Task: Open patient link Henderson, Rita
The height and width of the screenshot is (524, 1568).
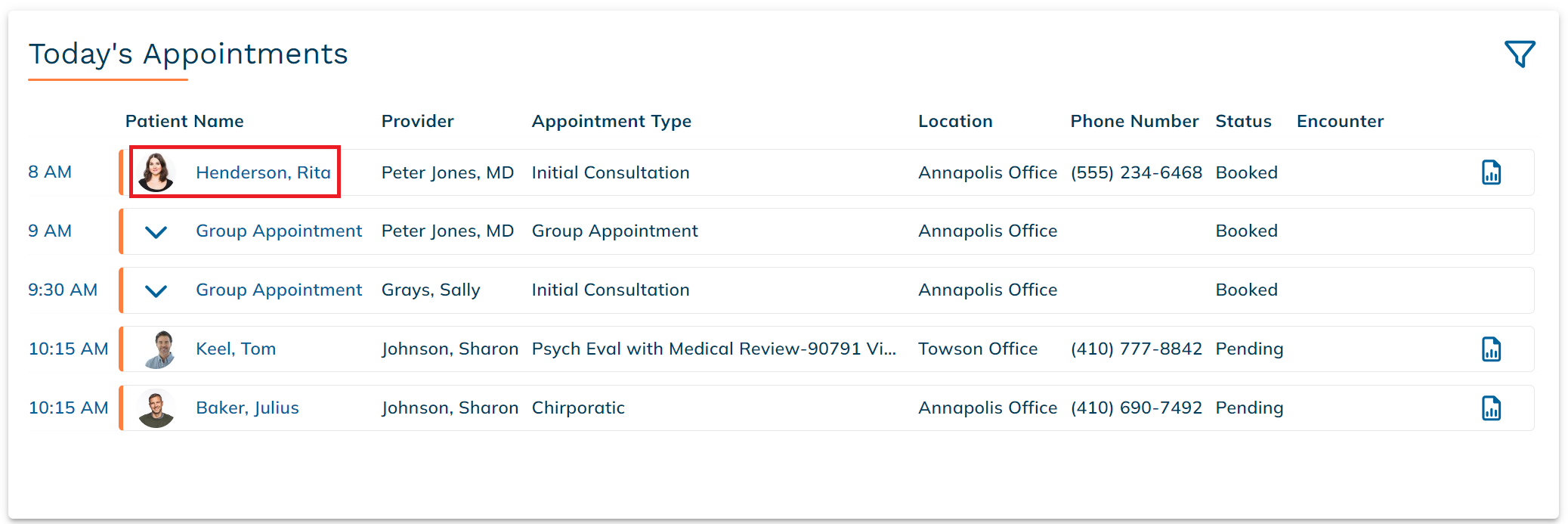Action: click(263, 172)
